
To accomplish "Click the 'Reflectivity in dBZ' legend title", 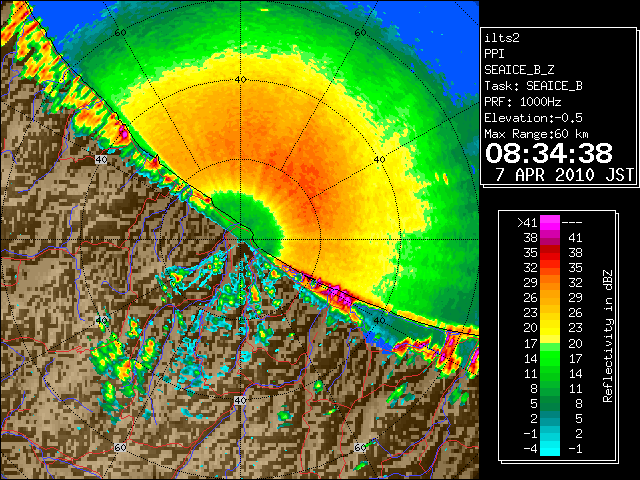I will point(608,336).
